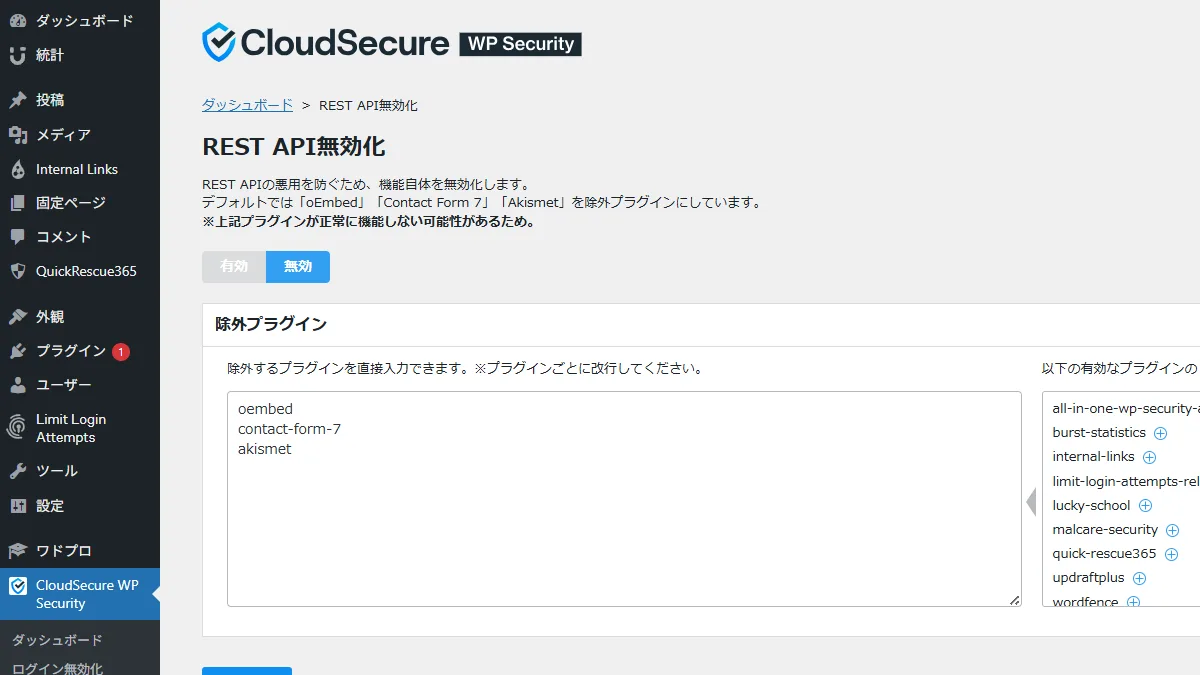
Task: Switch REST API disabling to 有効
Action: tap(234, 267)
